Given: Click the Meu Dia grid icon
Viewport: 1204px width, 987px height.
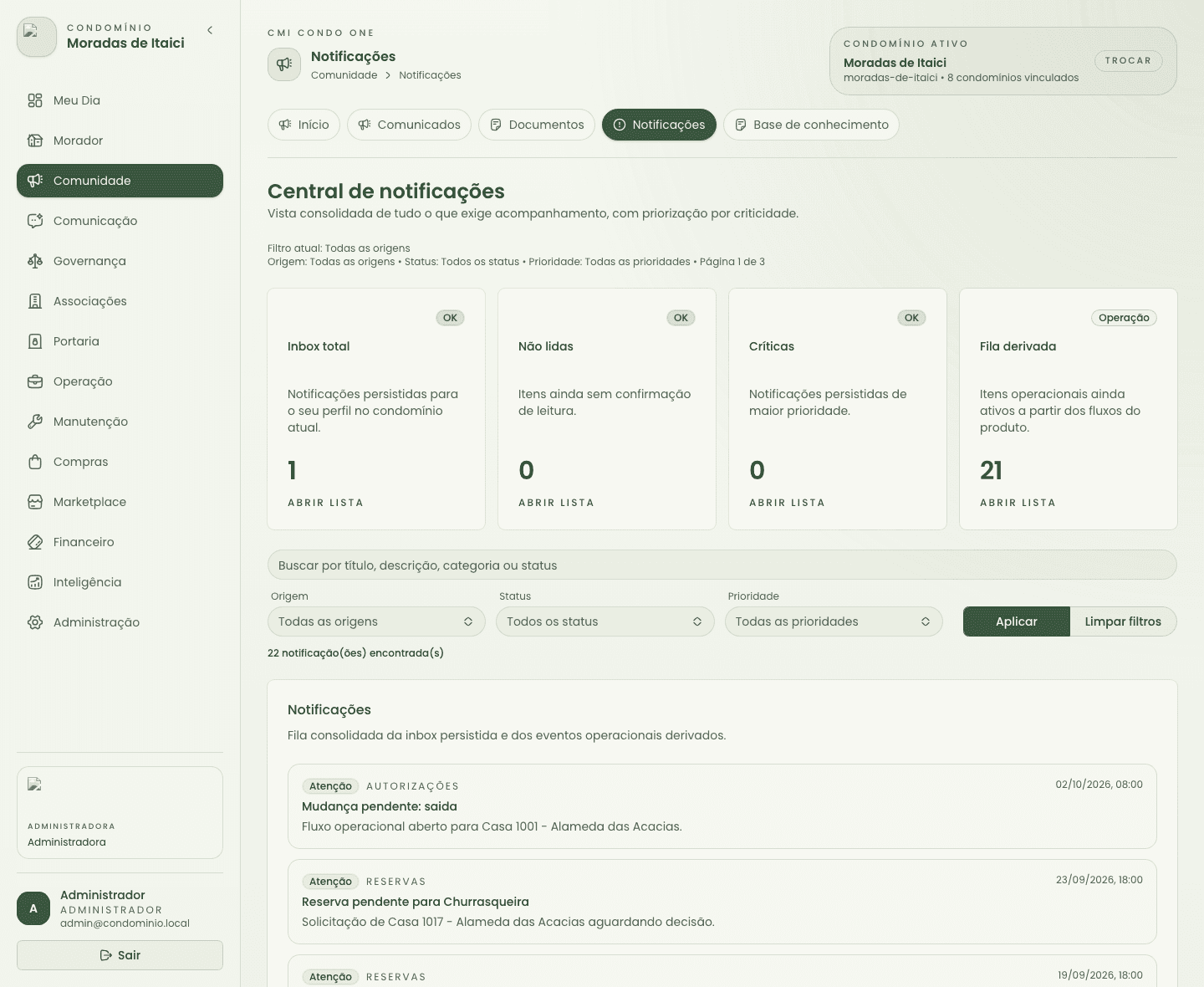Looking at the screenshot, I should [35, 100].
